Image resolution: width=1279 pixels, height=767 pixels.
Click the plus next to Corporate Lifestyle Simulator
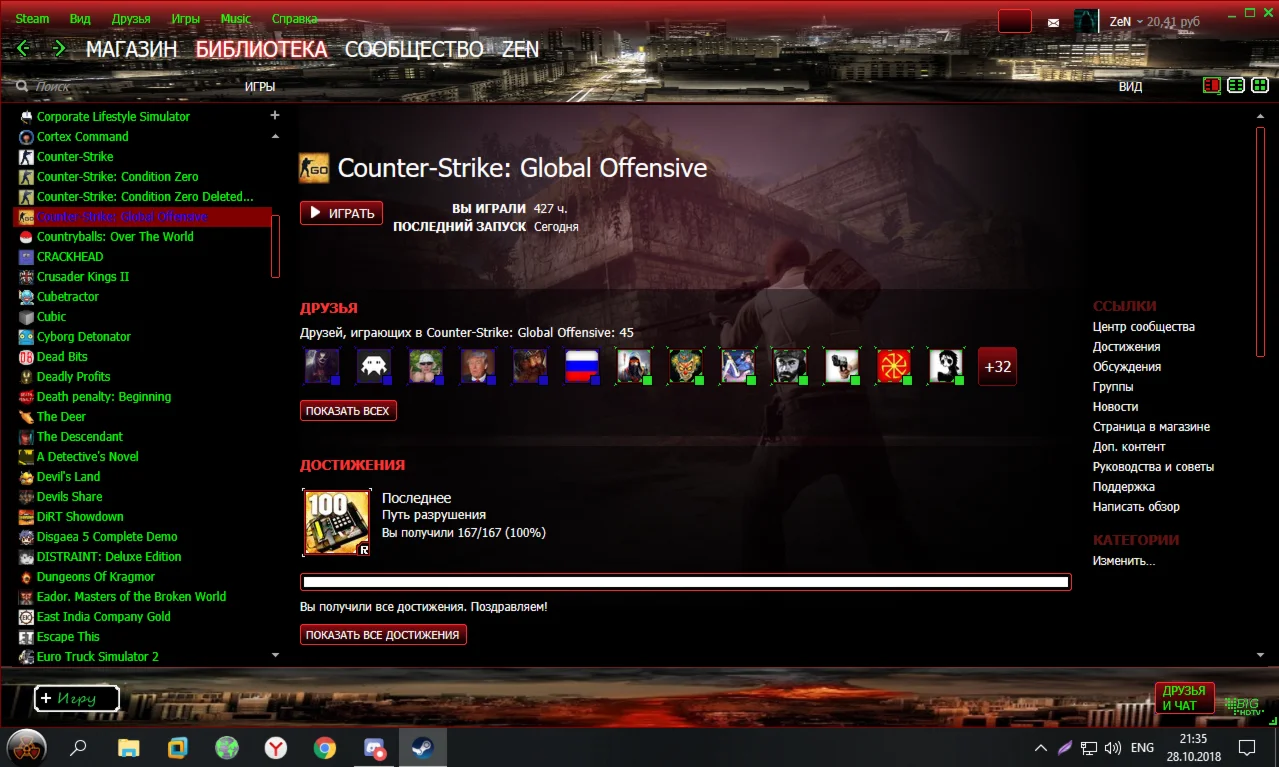point(275,116)
